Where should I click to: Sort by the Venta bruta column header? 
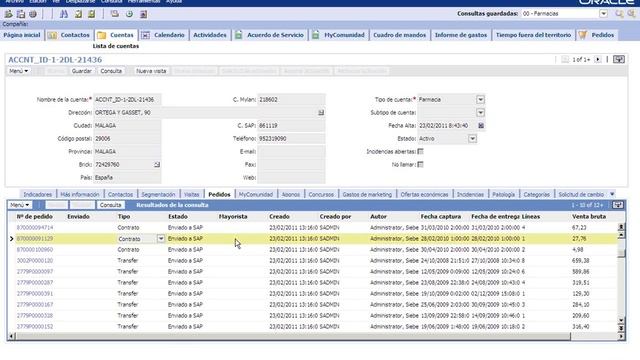[x=589, y=217]
